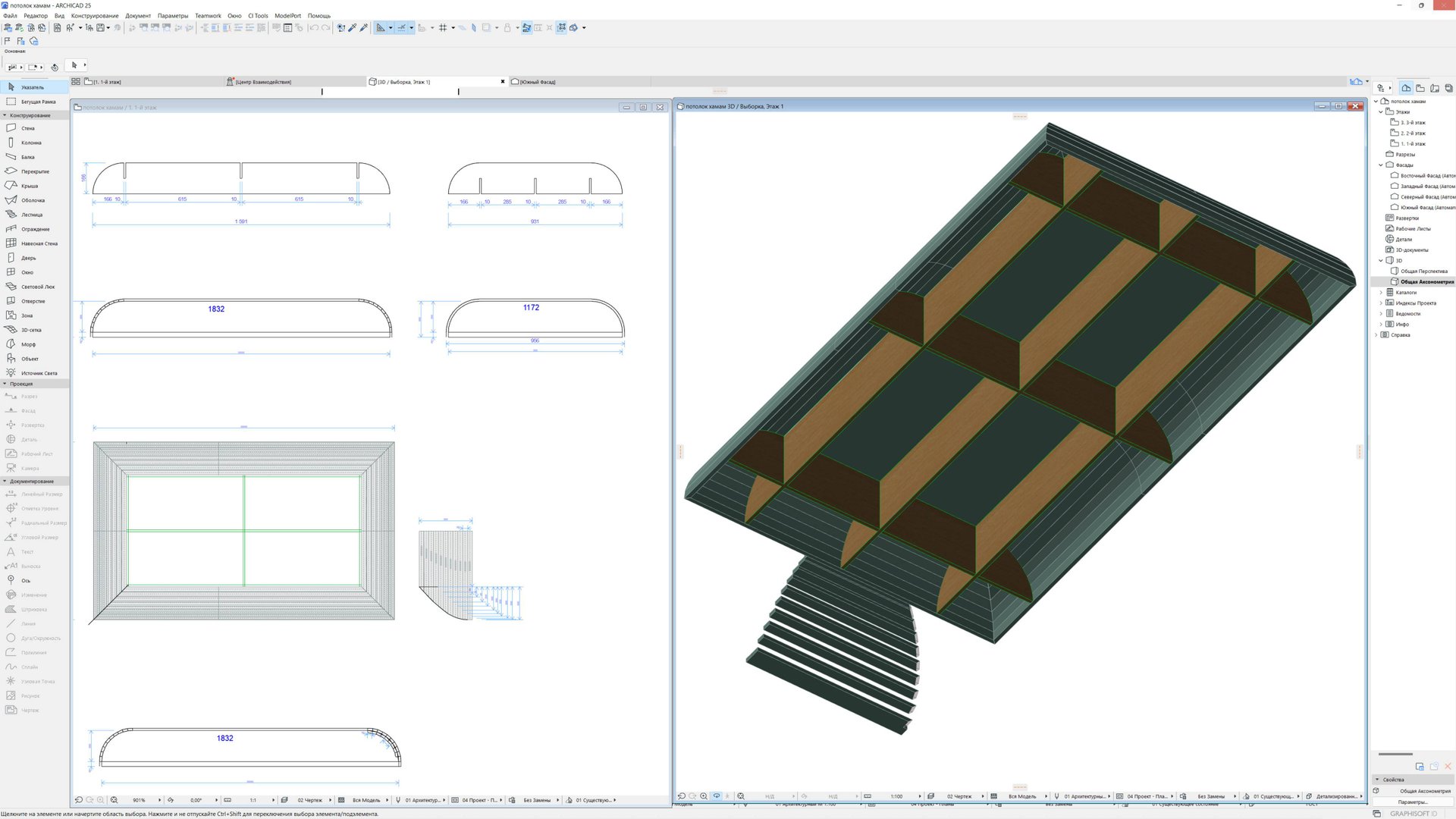Select the Морф (Morph) tool
Screen dimensions: 1456x819
tap(30, 344)
